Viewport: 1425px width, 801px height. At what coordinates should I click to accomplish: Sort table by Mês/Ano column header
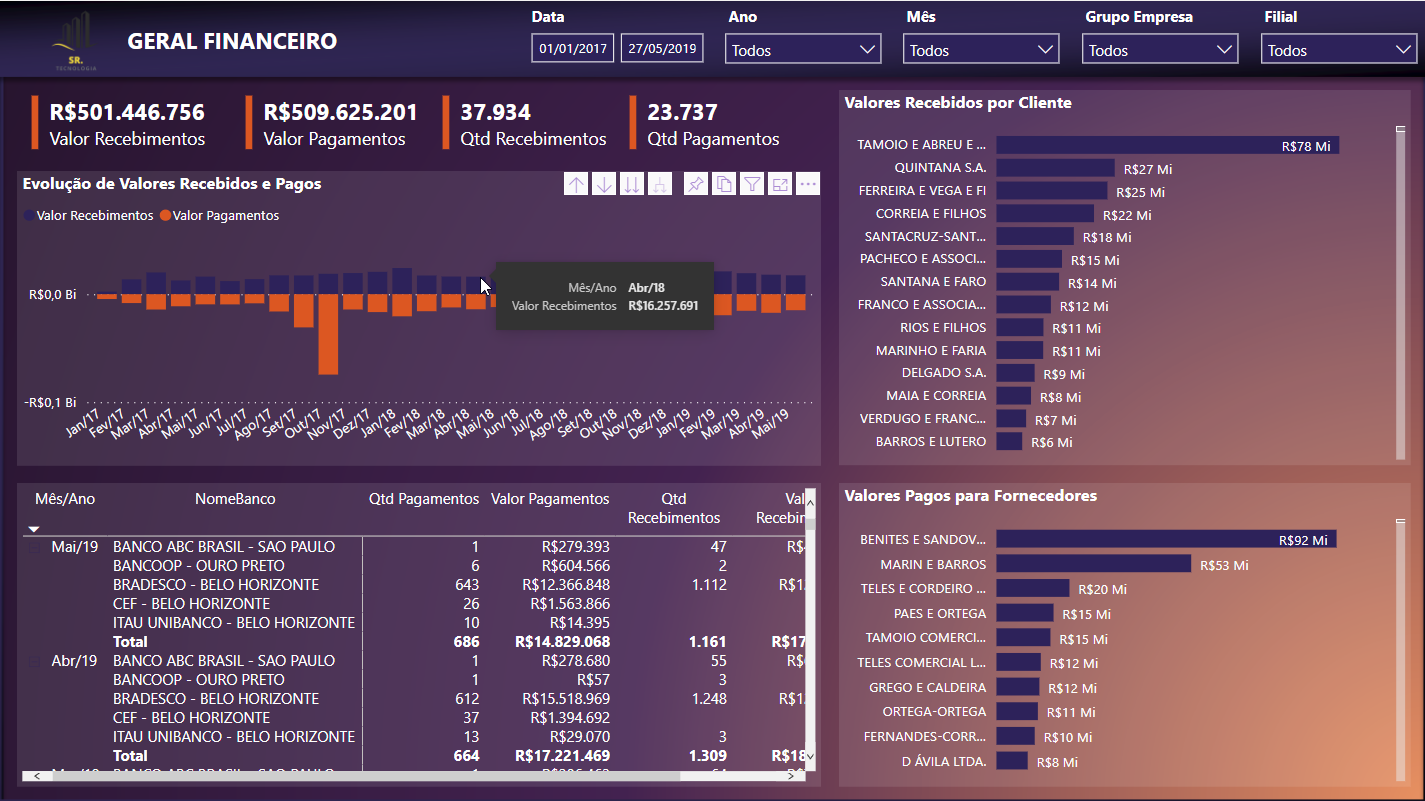tap(65, 498)
